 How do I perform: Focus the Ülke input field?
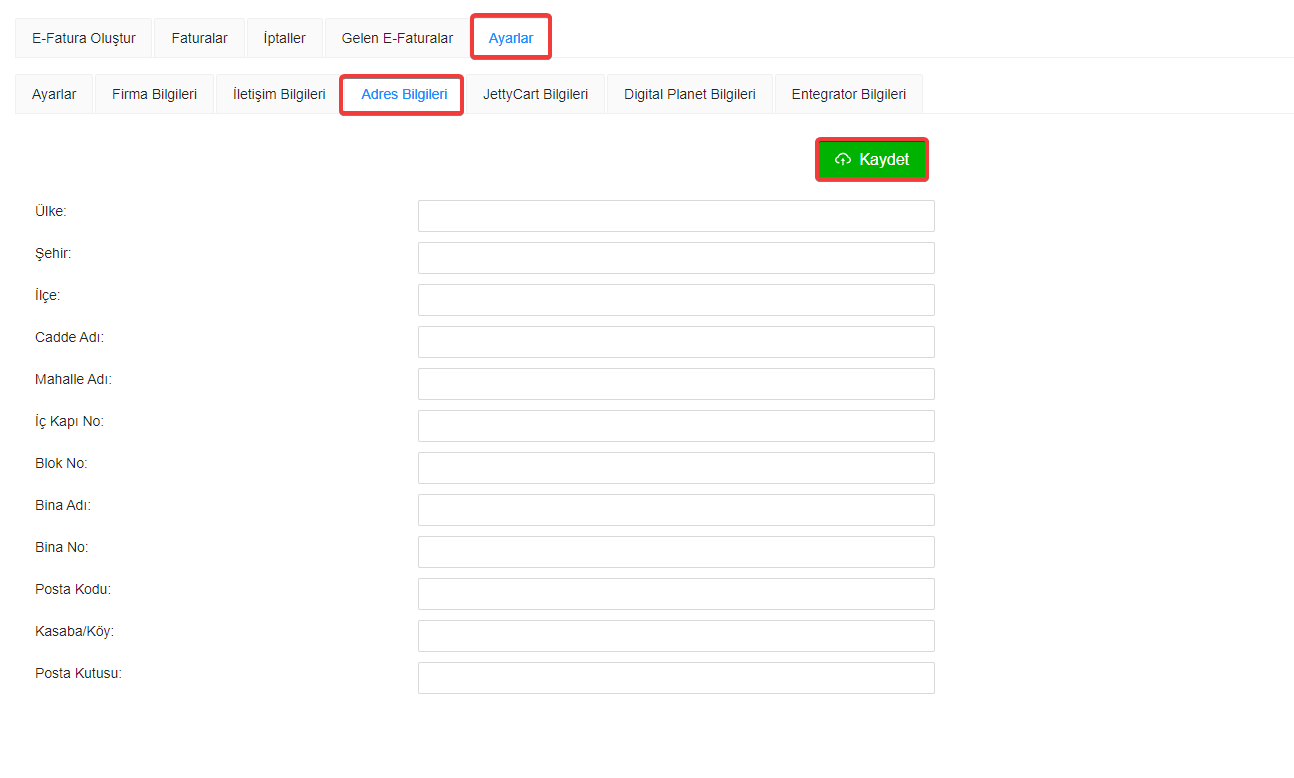pyautogui.click(x=676, y=216)
